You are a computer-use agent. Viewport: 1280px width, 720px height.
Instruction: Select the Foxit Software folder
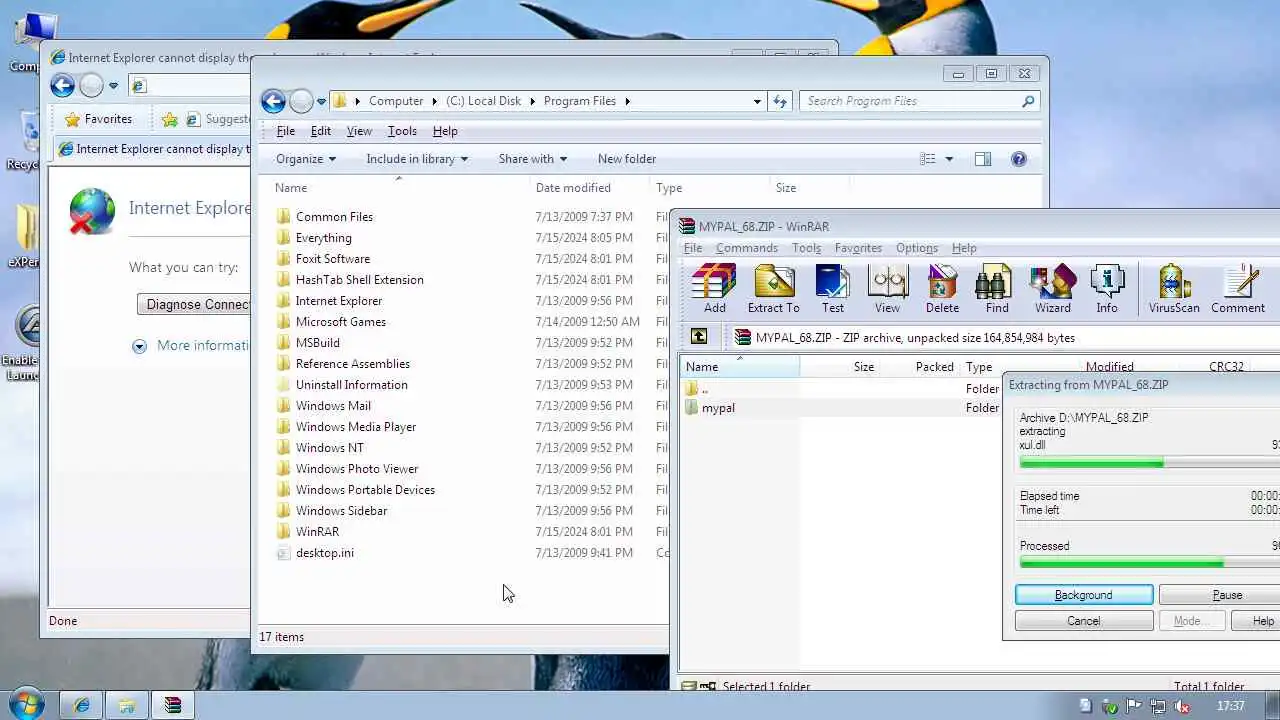333,259
